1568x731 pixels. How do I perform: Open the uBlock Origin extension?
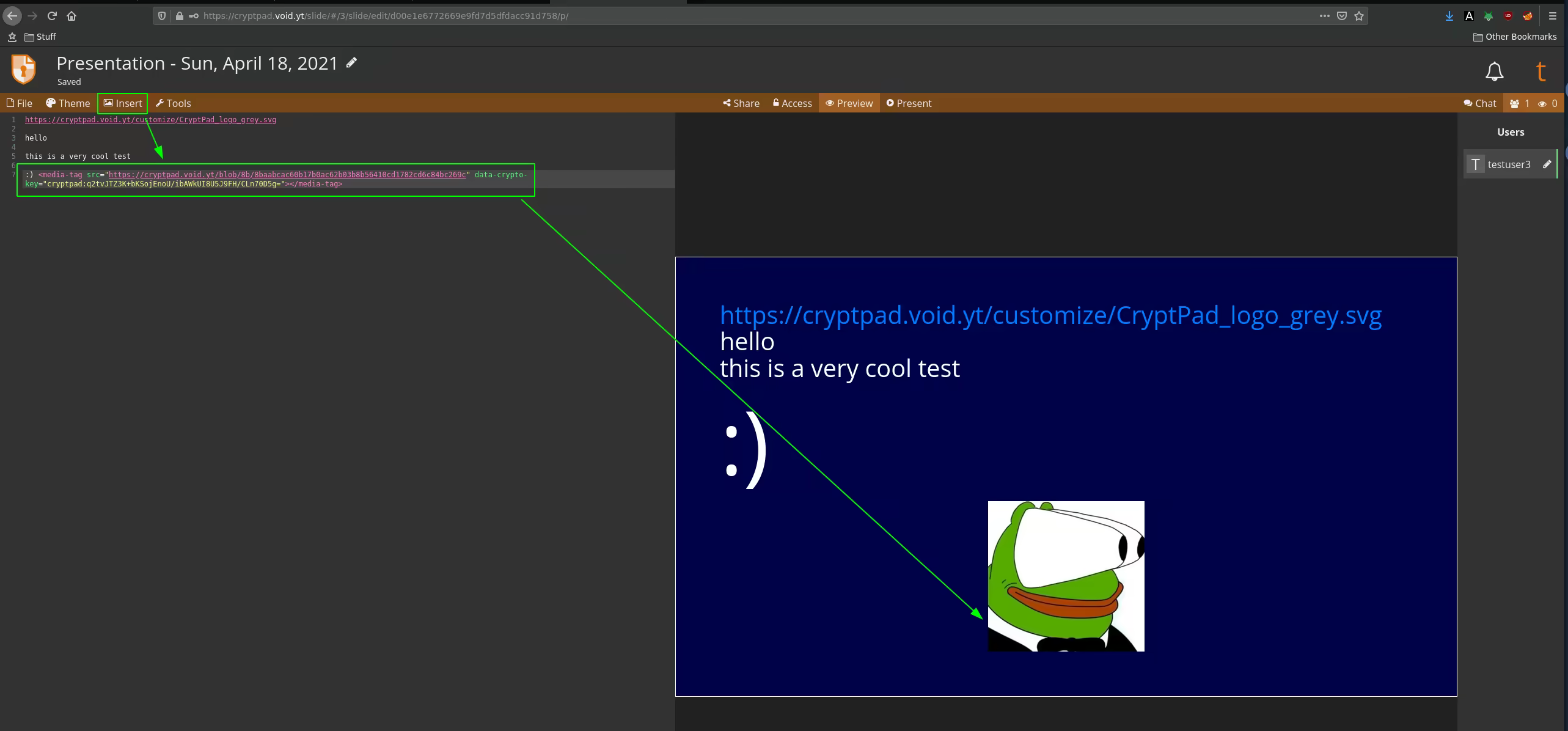coord(1508,16)
